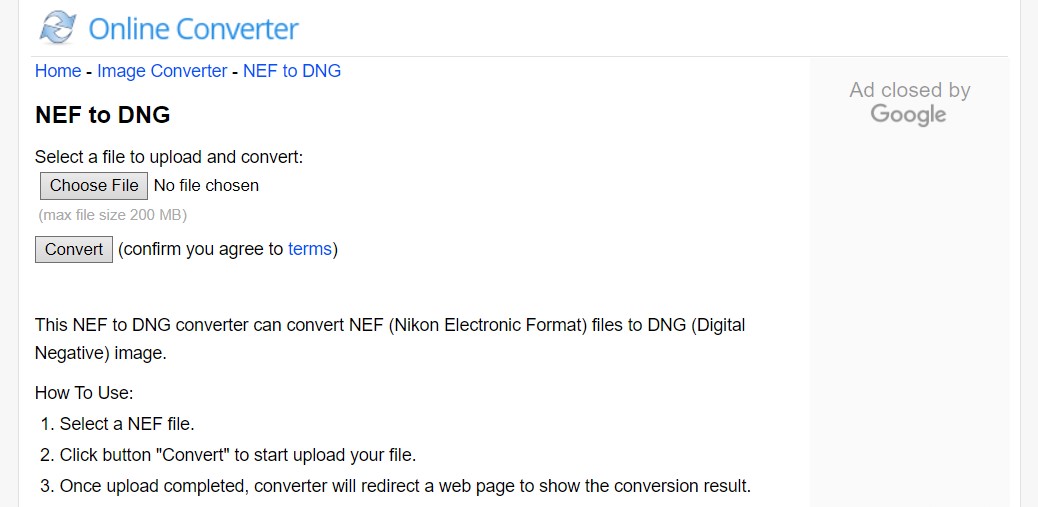The height and width of the screenshot is (507, 1038).
Task: Click the Choose File button
Action: coord(94,186)
